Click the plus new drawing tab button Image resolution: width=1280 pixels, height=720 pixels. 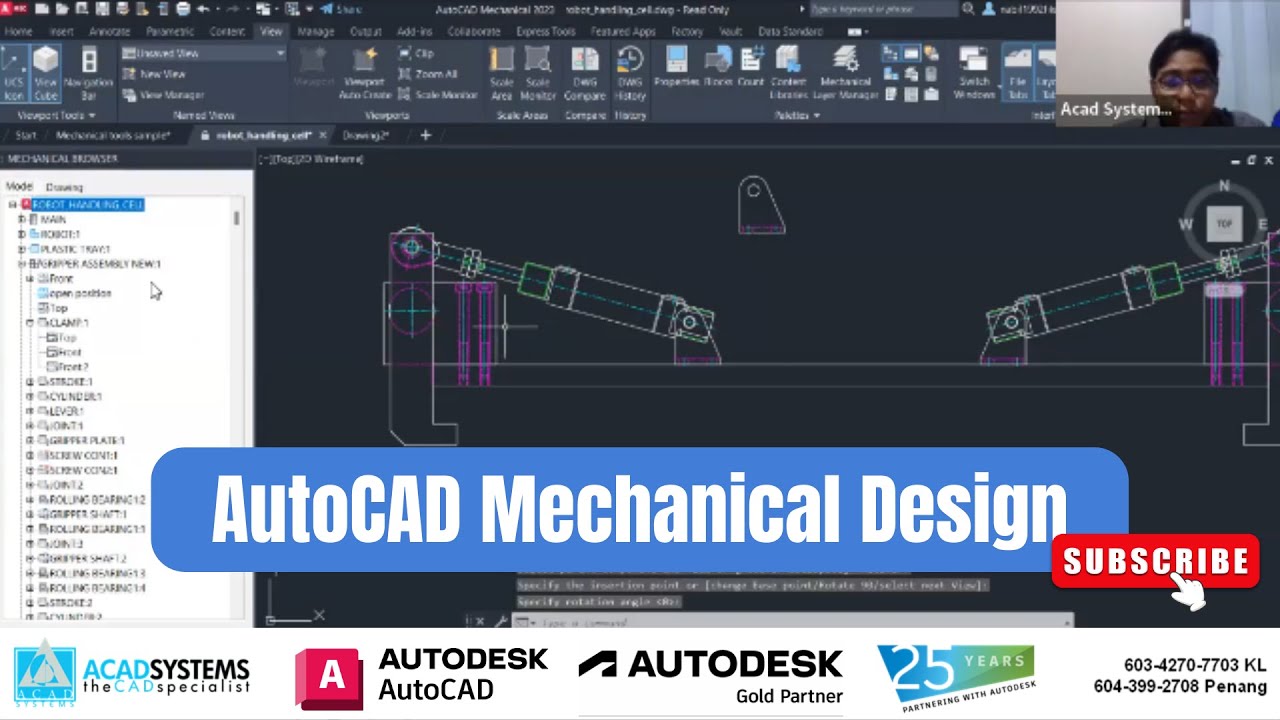(426, 135)
